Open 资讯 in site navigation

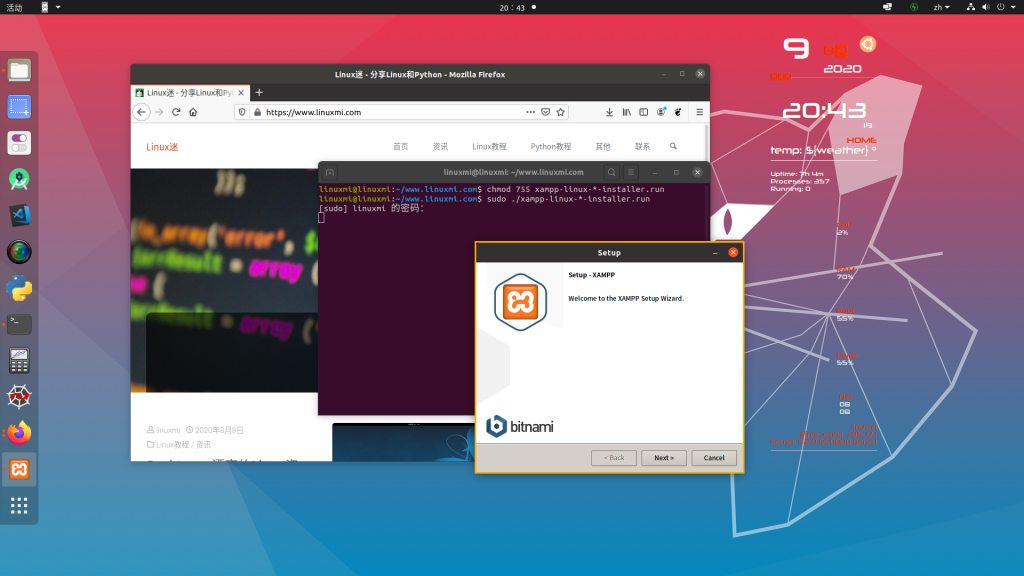coord(440,146)
